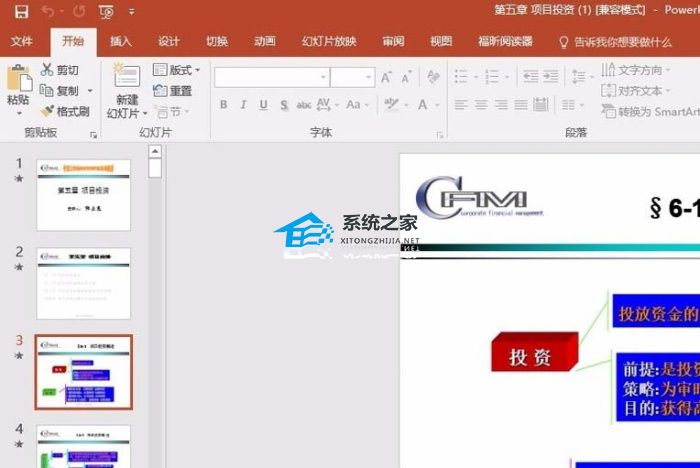This screenshot has height=468, width=700.
Task: Click the Redo icon in the quick access toolbar
Action: 79,12
